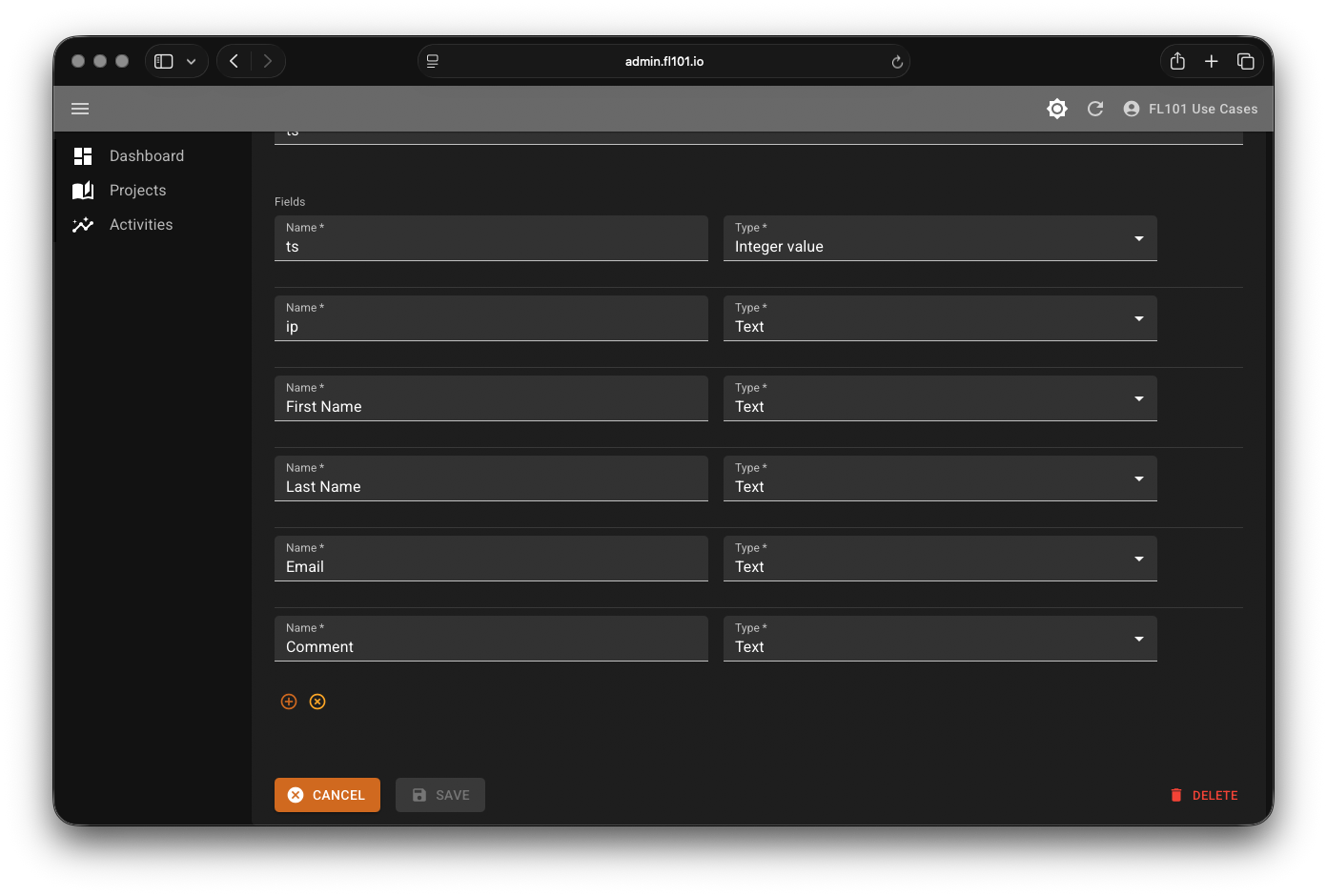Image resolution: width=1327 pixels, height=896 pixels.
Task: Click the refresh icon in app bar
Action: click(1095, 109)
